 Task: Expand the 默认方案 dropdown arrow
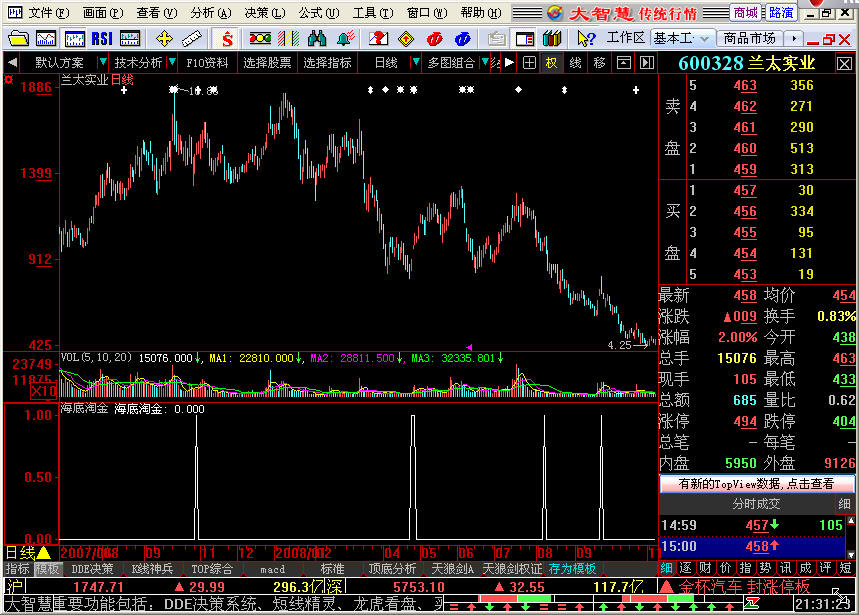pyautogui.click(x=102, y=62)
